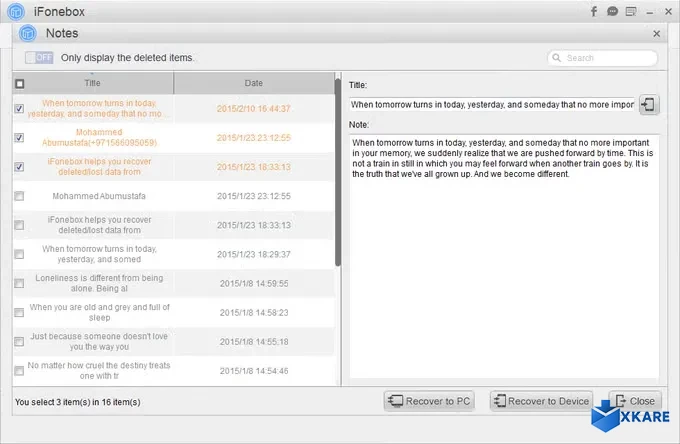Click date 2015/1/8 14:59:55
This screenshot has height=444, width=680.
pyautogui.click(x=254, y=284)
